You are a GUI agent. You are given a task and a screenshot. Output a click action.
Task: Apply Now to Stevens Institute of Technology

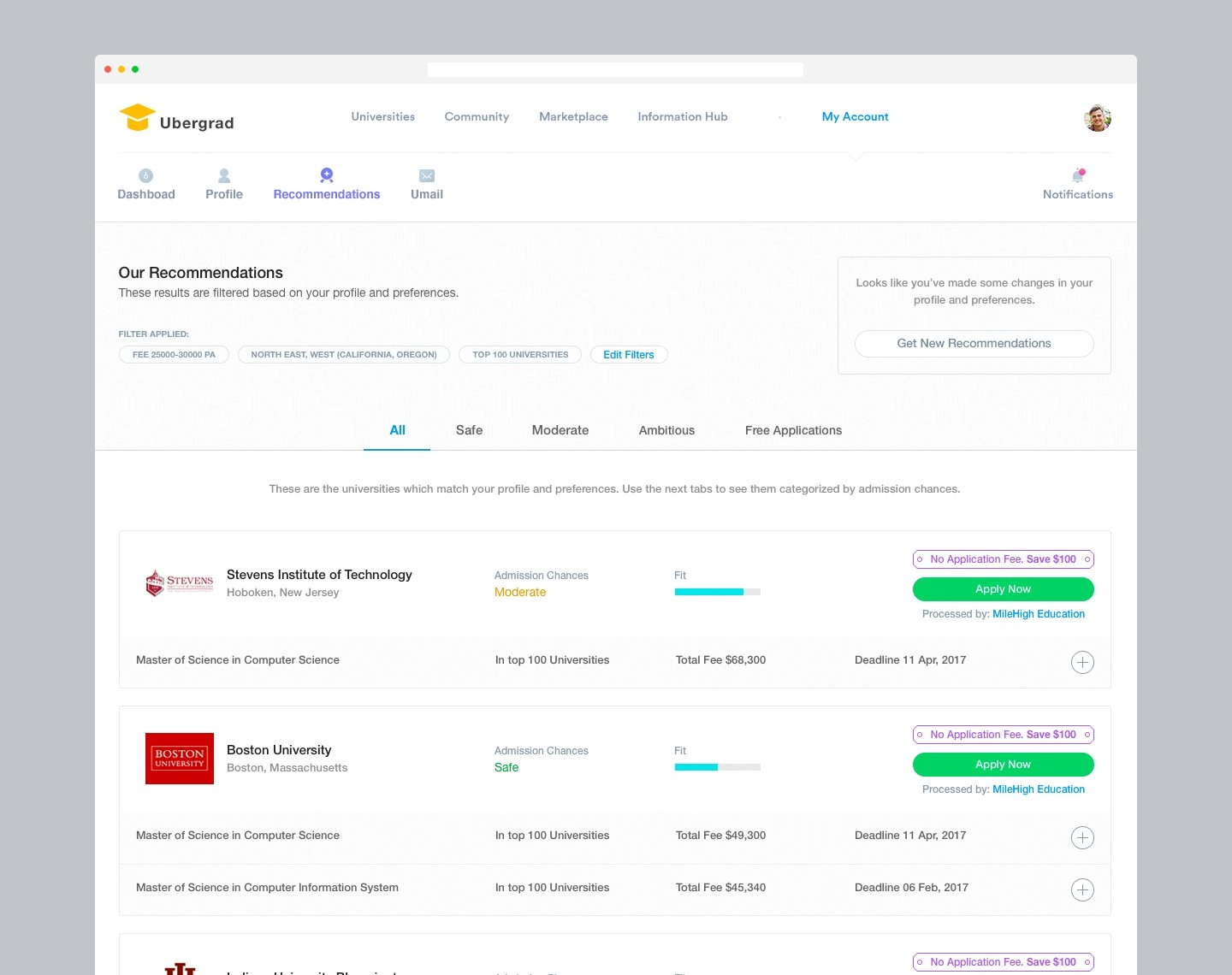(1004, 589)
